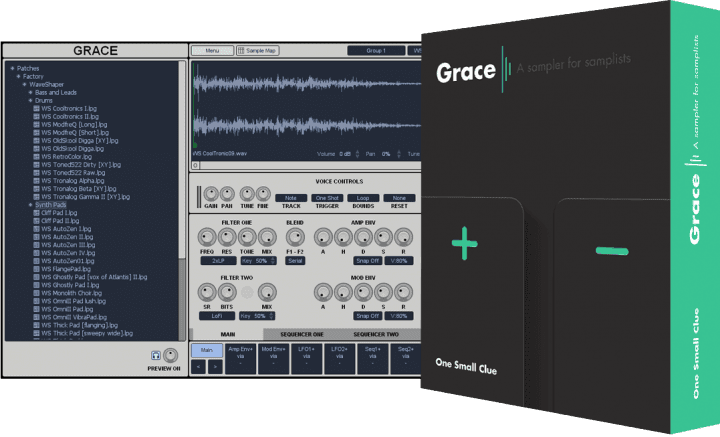Select the LFO1+ modulation slot
Viewport: 720px width, 437px height.
point(307,359)
